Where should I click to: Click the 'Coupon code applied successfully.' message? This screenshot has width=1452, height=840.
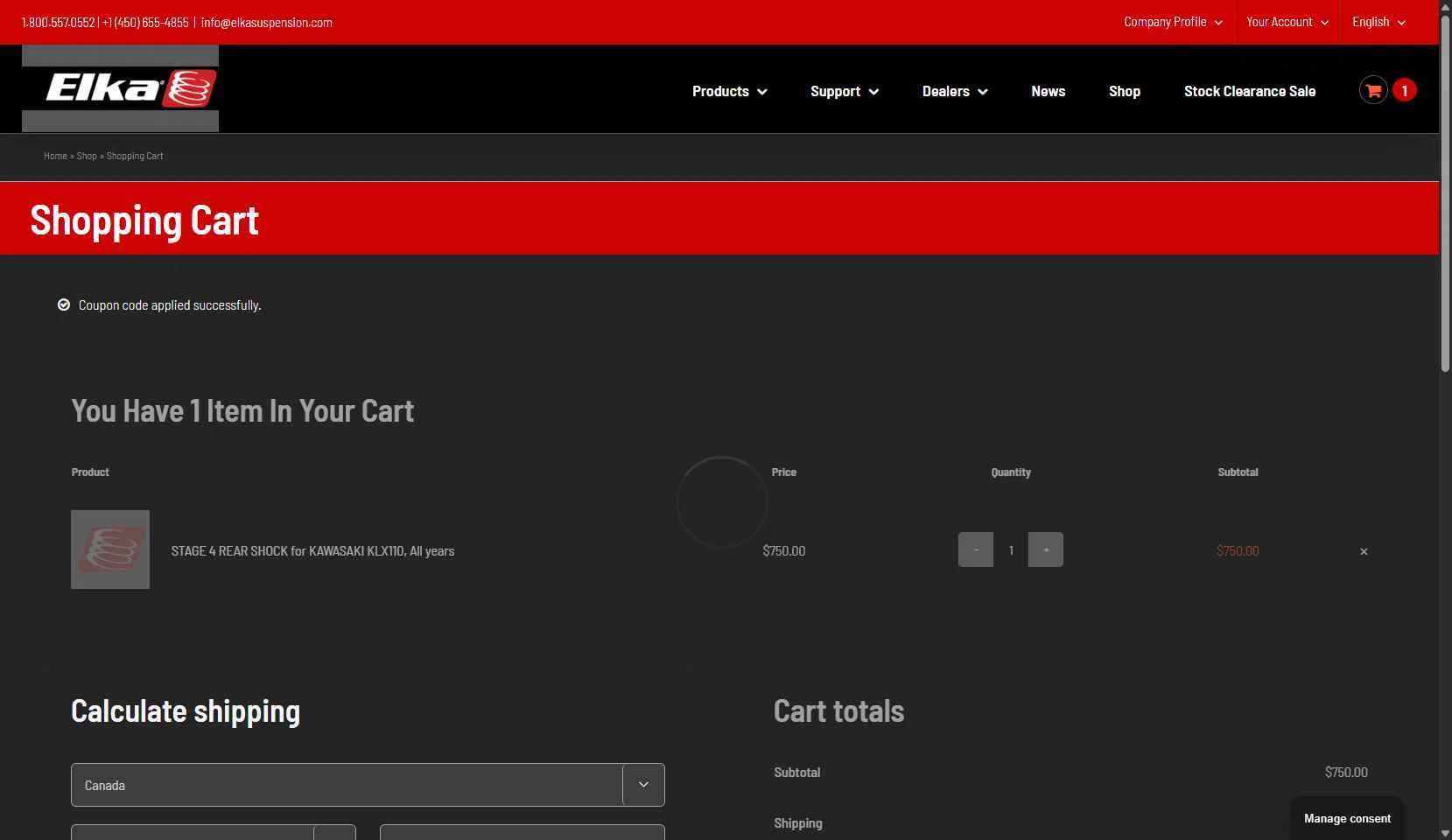[x=170, y=305]
